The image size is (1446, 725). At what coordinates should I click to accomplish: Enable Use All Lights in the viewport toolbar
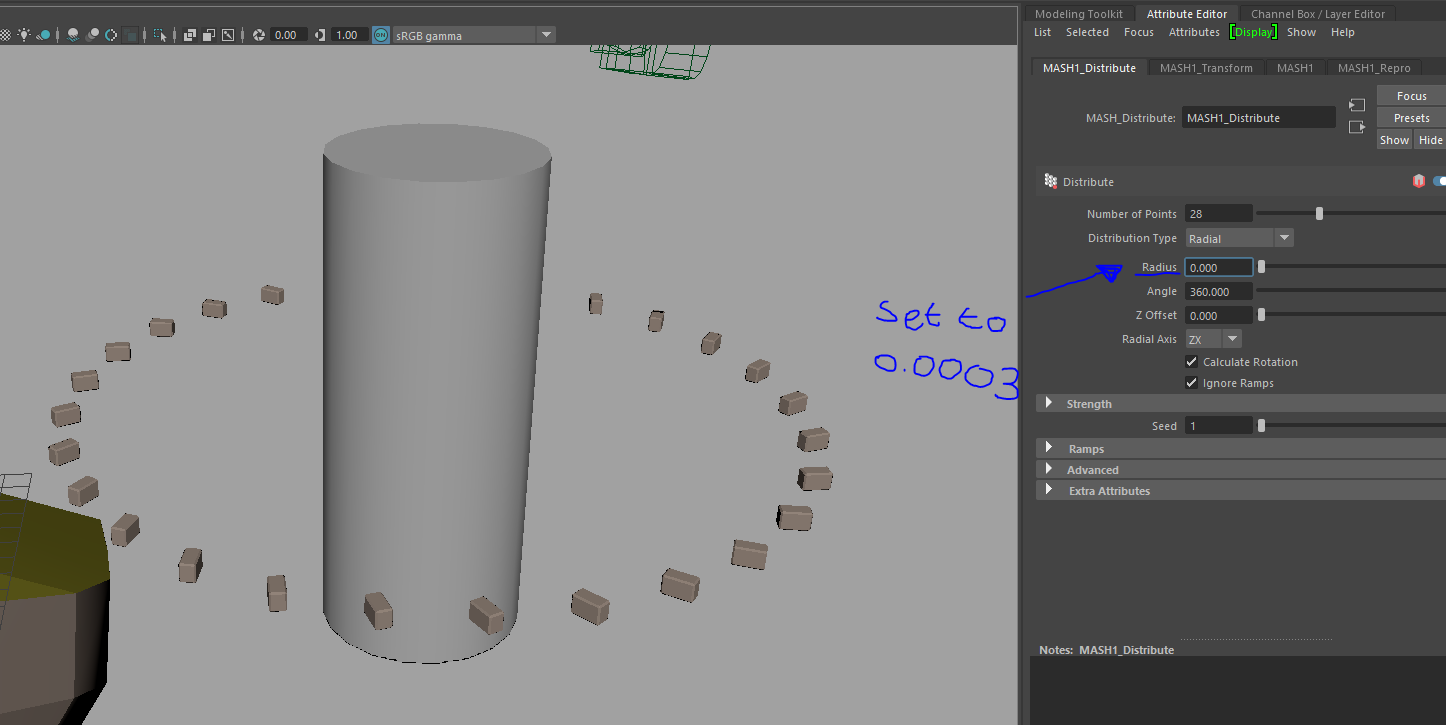24,35
